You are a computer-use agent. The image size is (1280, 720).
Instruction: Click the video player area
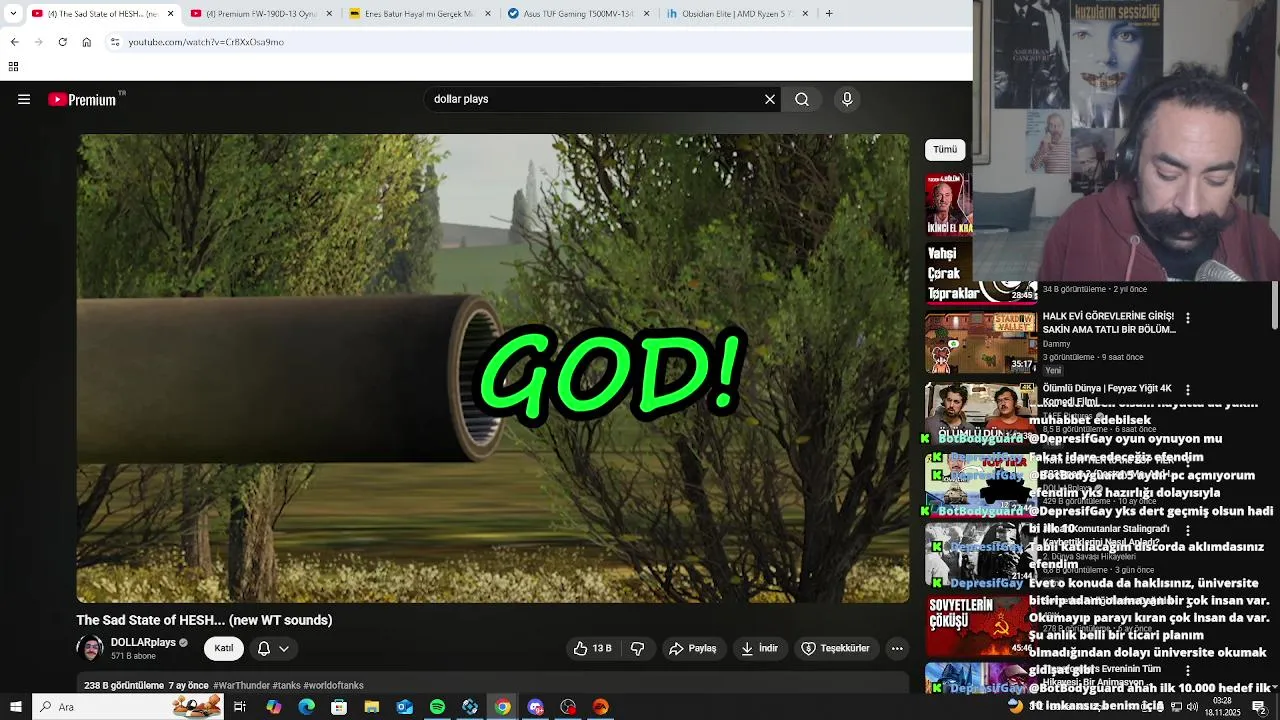(493, 368)
